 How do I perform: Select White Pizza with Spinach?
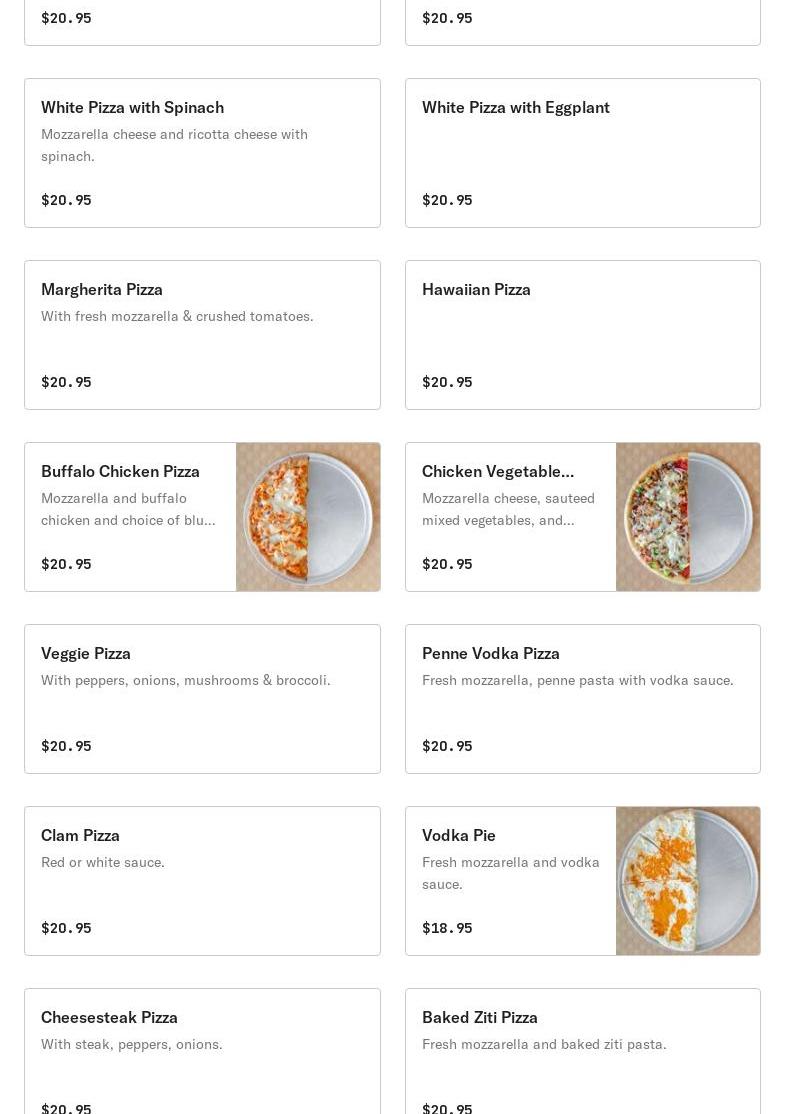point(202,153)
